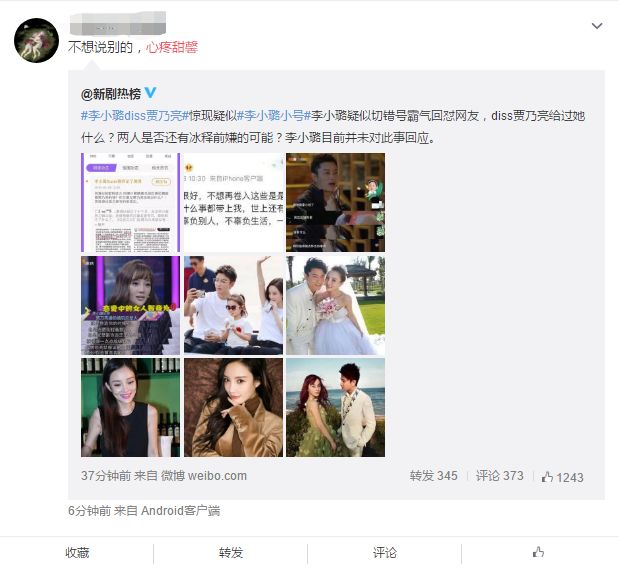Click the poster's round avatar picture
Viewport: 619px width, 570px height.
(x=36, y=40)
